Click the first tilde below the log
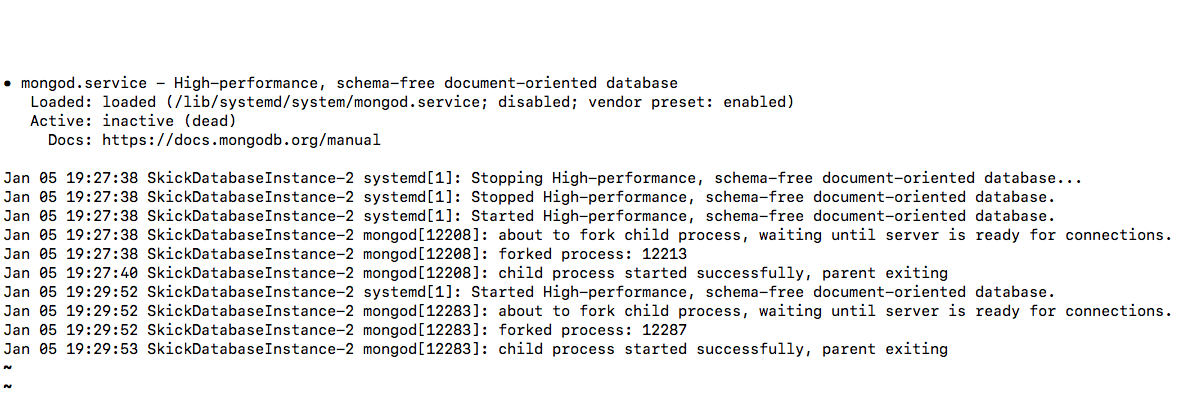This screenshot has height=401, width=1202. click(x=7, y=367)
